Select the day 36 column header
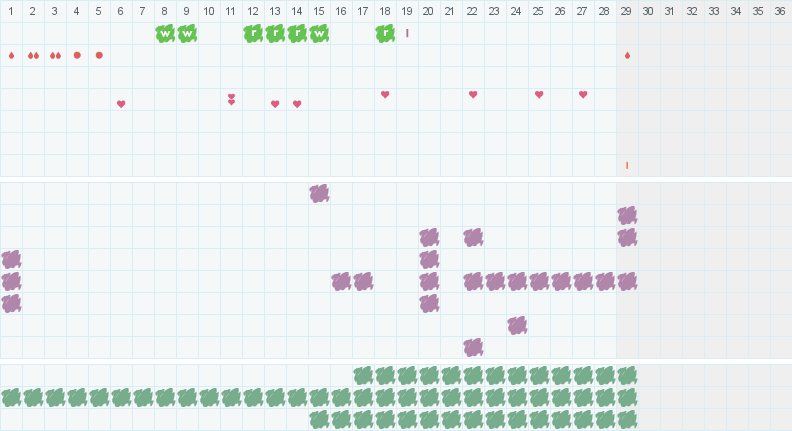This screenshot has height=431, width=792. tap(780, 11)
